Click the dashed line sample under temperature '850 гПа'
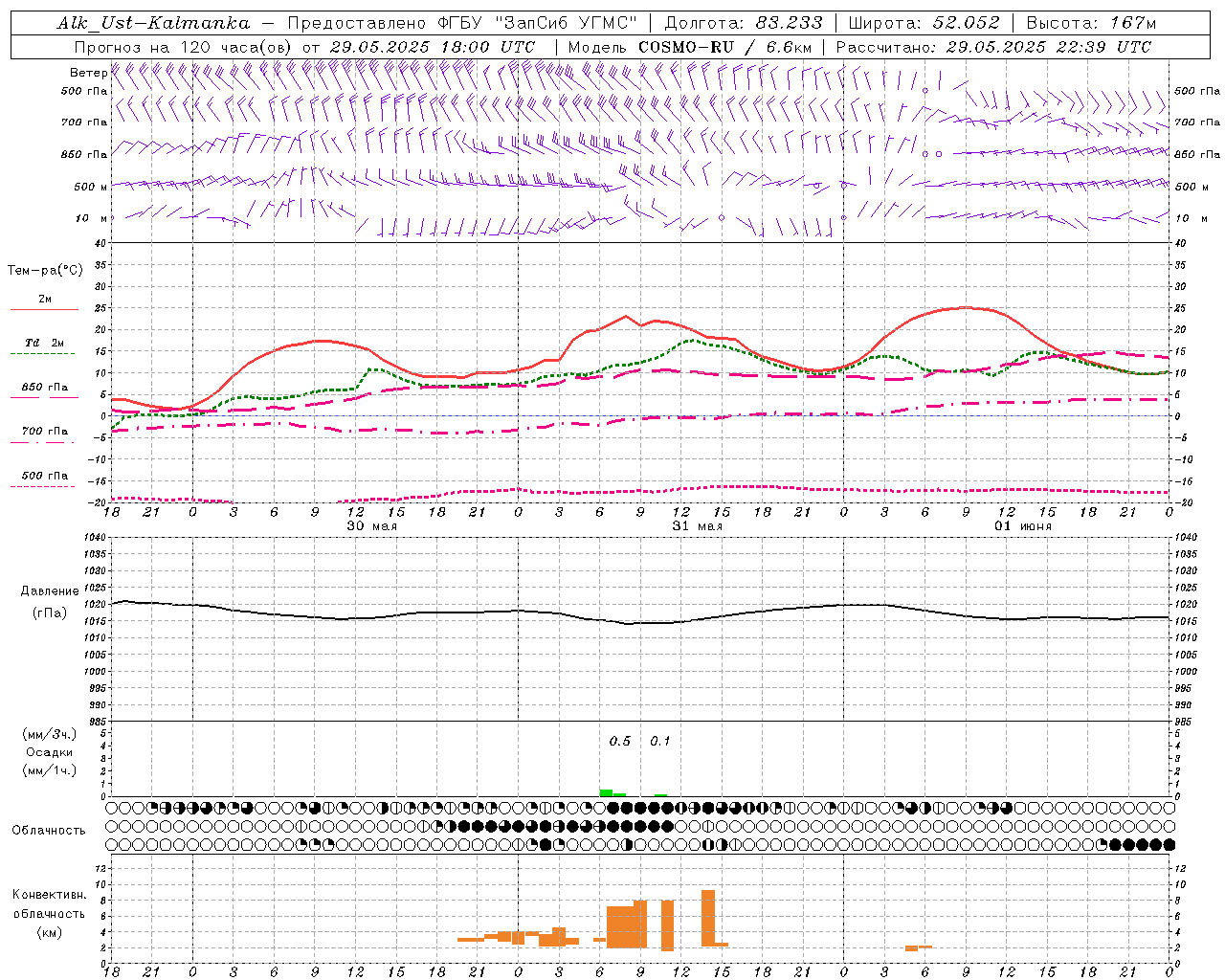Viewport: 1225px width, 980px height. coord(43,397)
